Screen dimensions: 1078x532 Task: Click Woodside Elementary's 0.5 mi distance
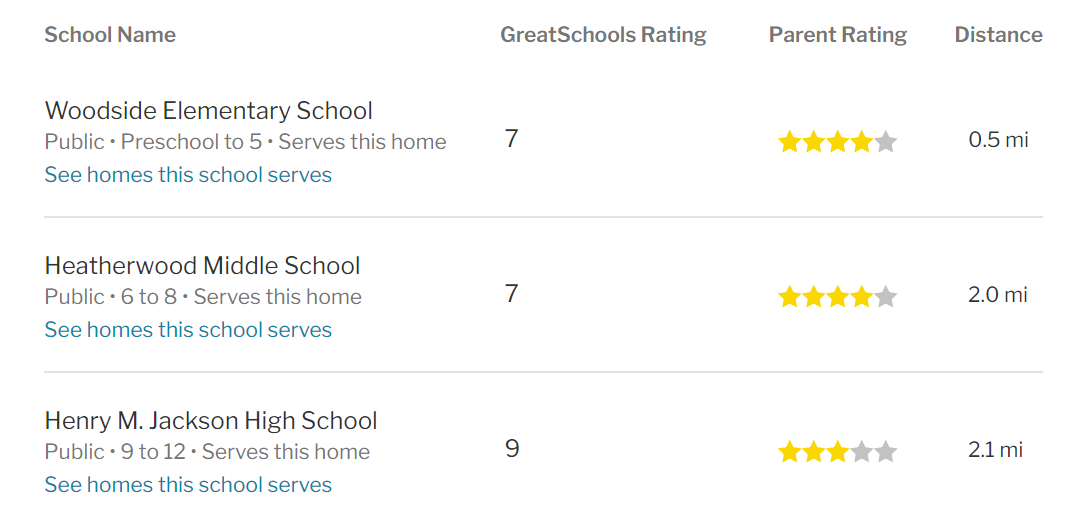(x=999, y=140)
